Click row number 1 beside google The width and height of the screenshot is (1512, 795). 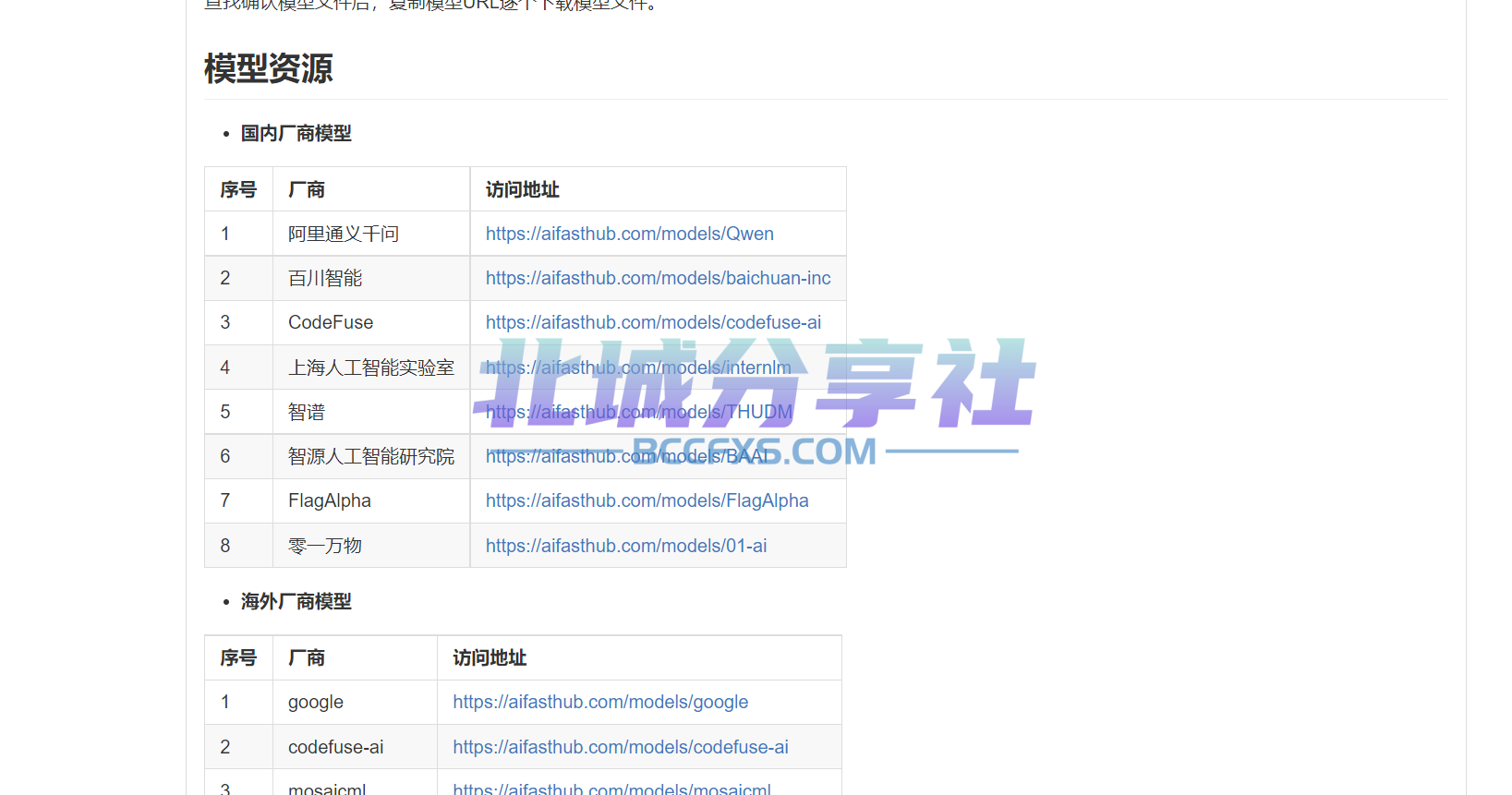point(225,702)
